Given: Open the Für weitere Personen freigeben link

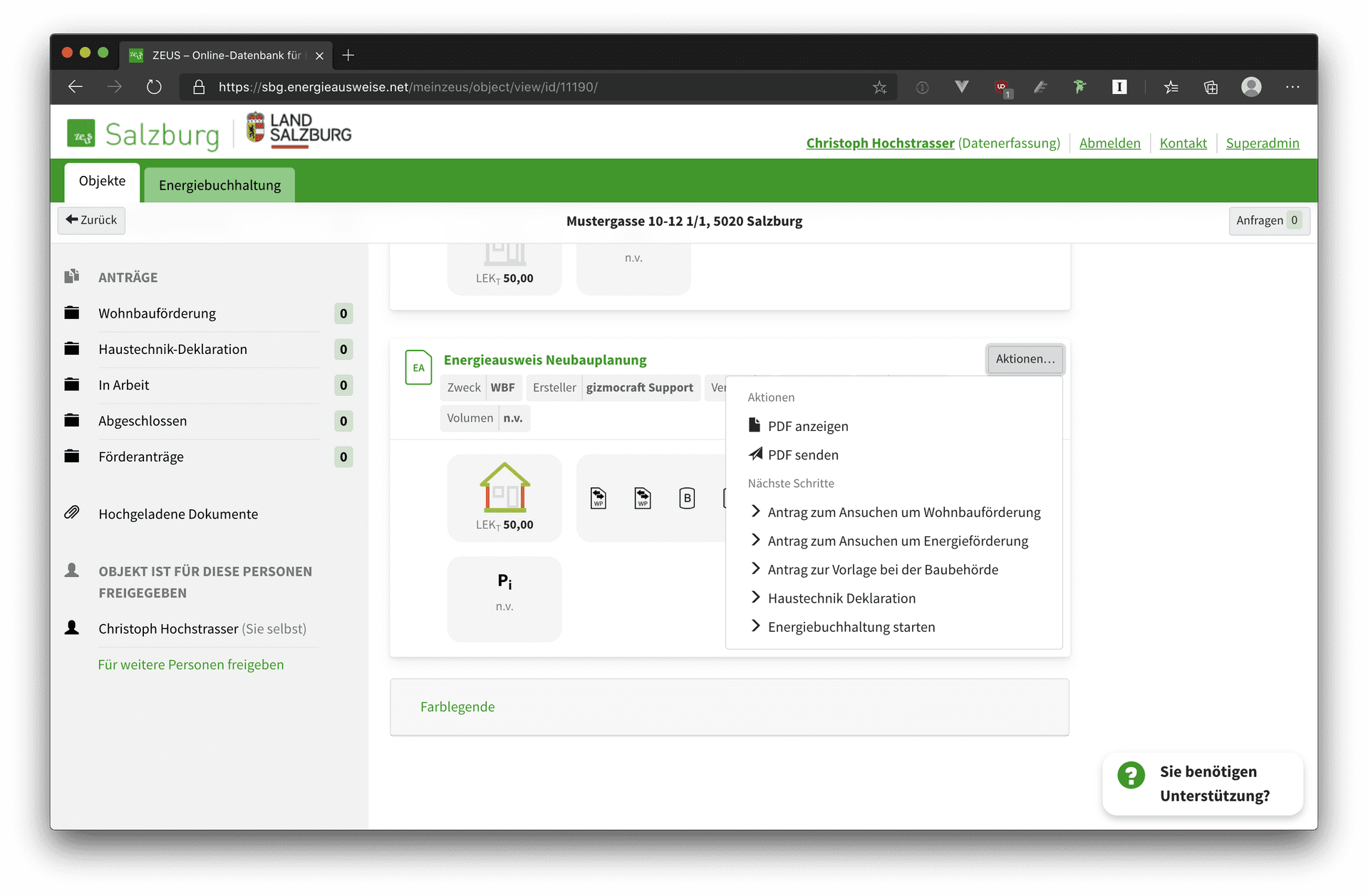Looking at the screenshot, I should click(x=190, y=664).
